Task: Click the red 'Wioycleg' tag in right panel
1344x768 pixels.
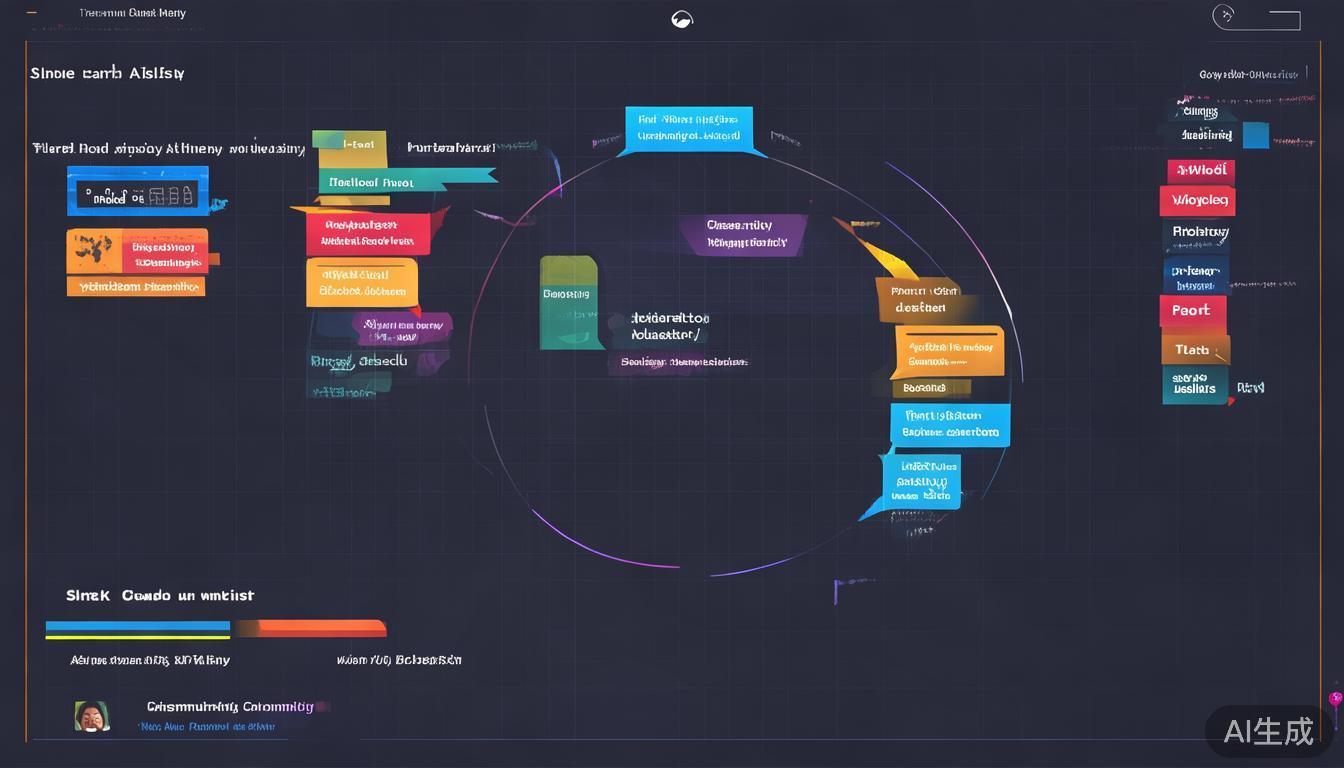Action: [x=1198, y=200]
